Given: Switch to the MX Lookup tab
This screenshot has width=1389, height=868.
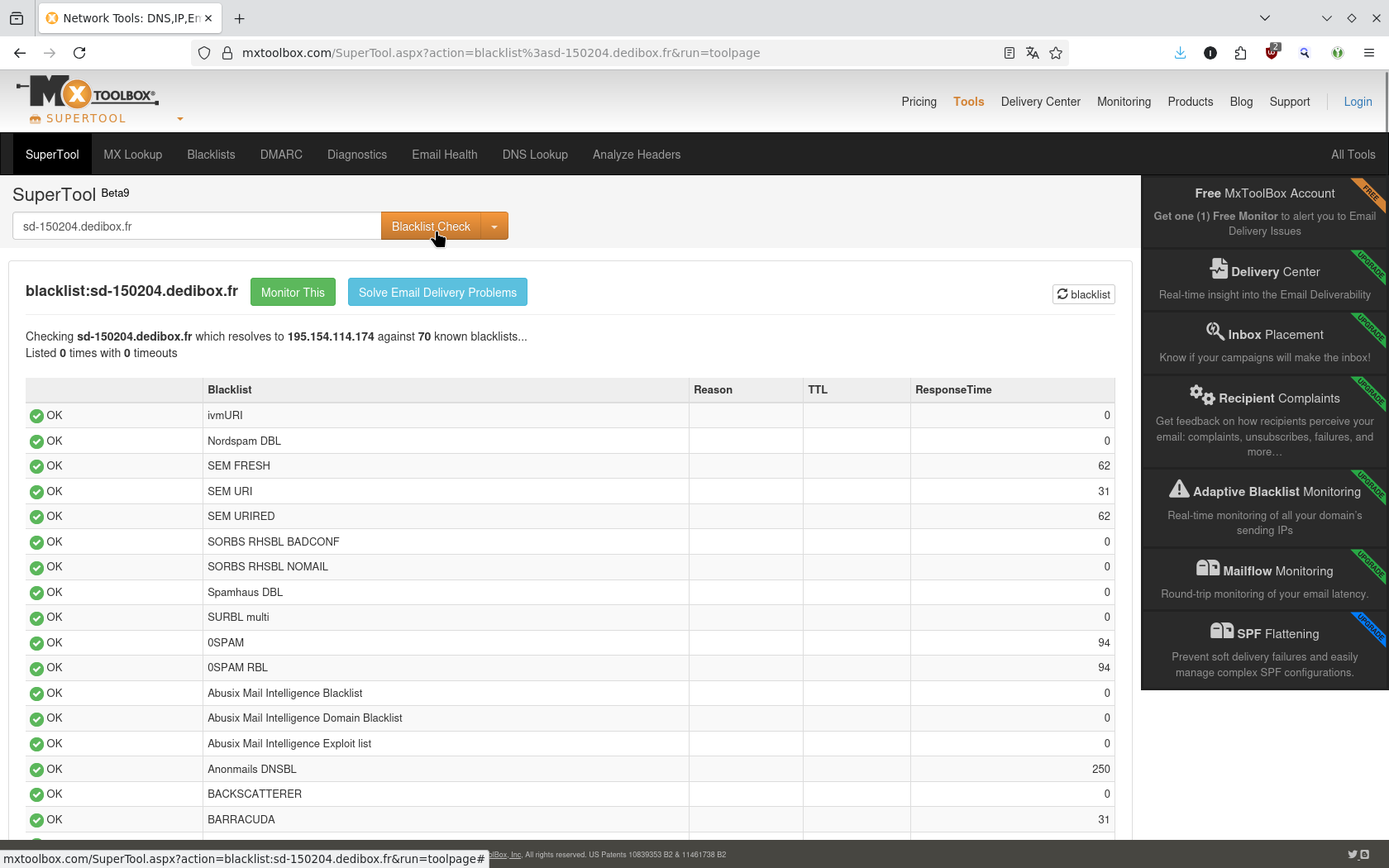Looking at the screenshot, I should click(132, 155).
